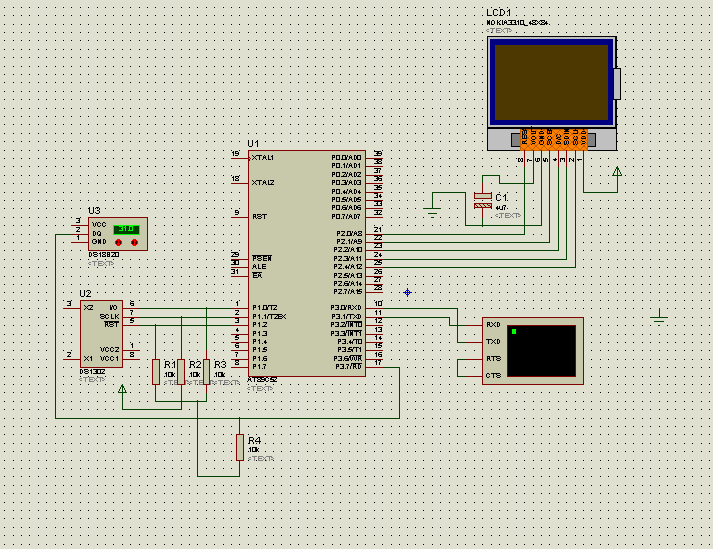Click the ALE pin label
This screenshot has height=549, width=713.
click(259, 267)
